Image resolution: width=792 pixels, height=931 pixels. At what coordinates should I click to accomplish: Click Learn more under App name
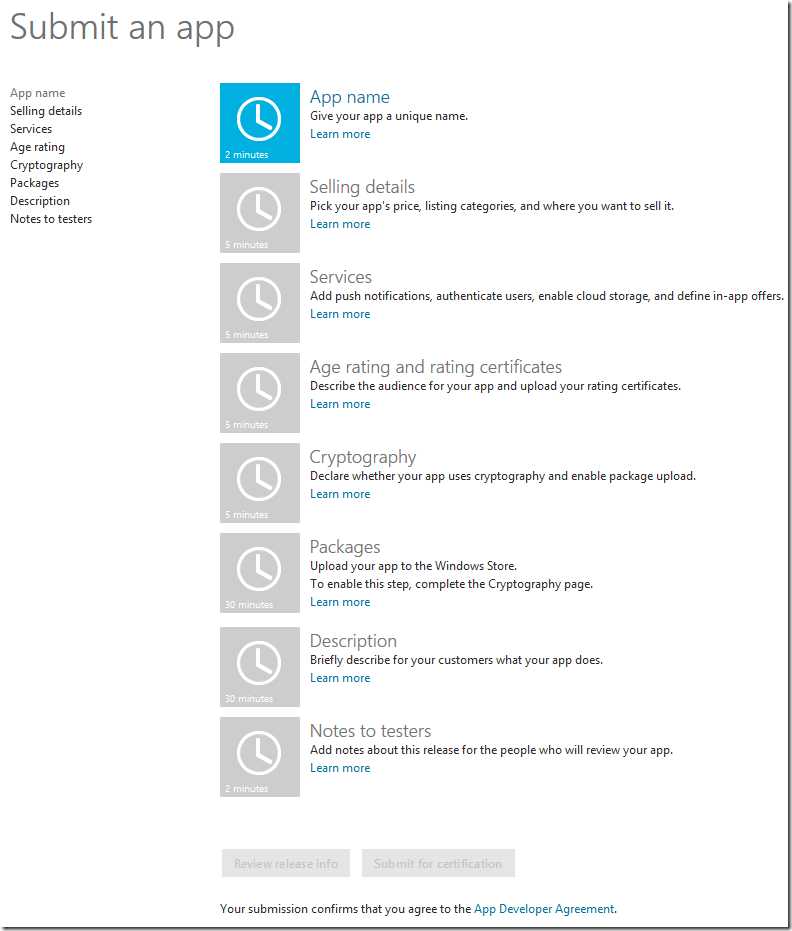(x=340, y=134)
